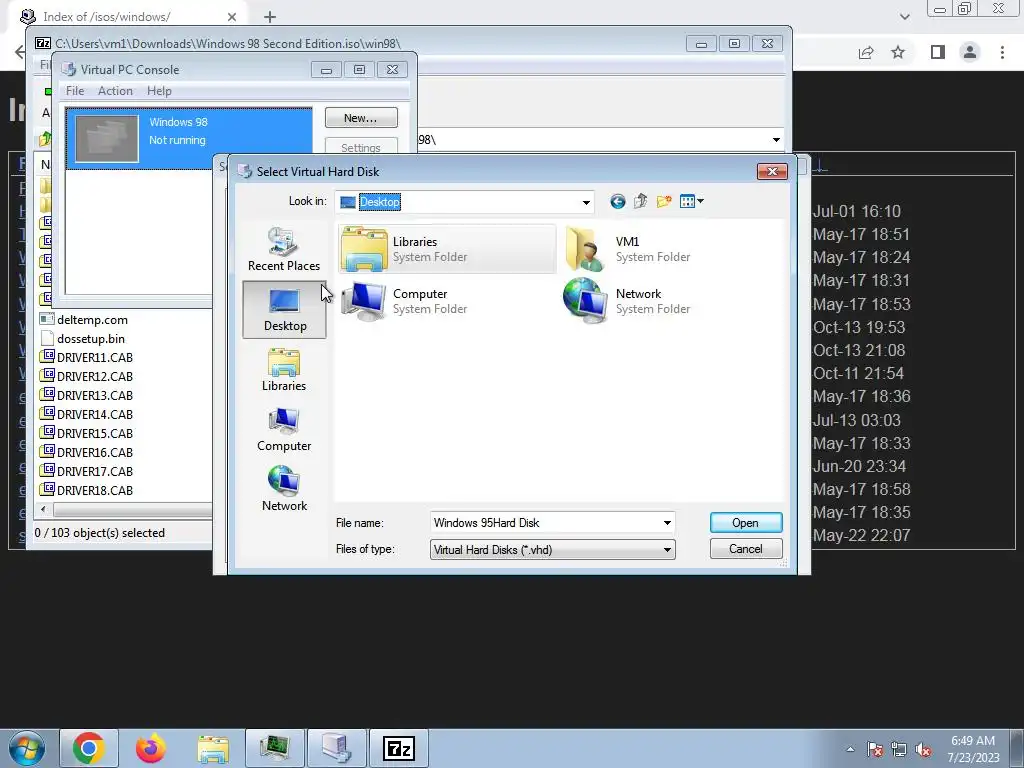The width and height of the screenshot is (1024, 768).
Task: Close the Index of /isos/windows/ tab
Action: click(232, 17)
